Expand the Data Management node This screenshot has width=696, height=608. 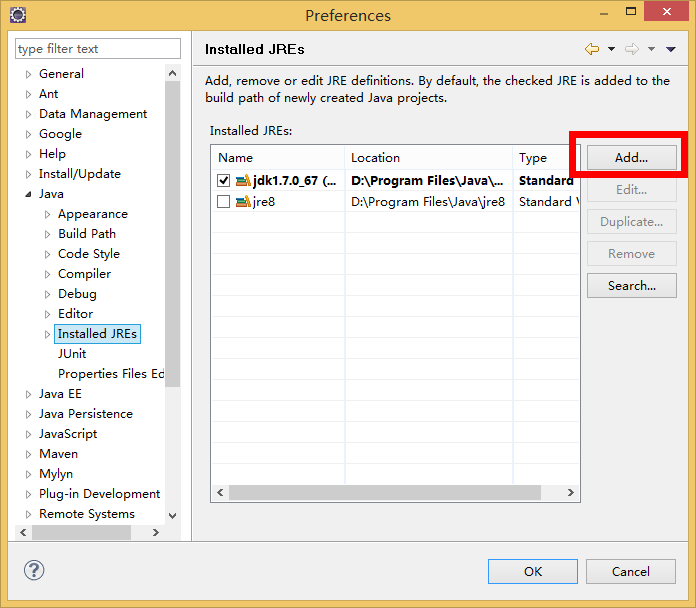[28, 114]
